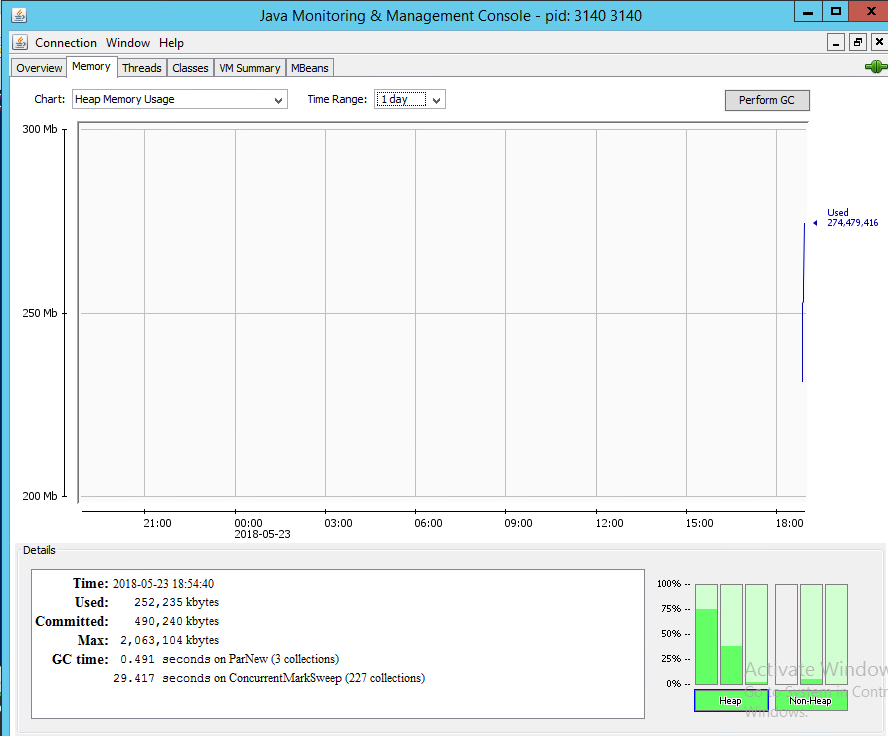Image resolution: width=888 pixels, height=736 pixels.
Task: Open the Window menu
Action: [x=128, y=43]
